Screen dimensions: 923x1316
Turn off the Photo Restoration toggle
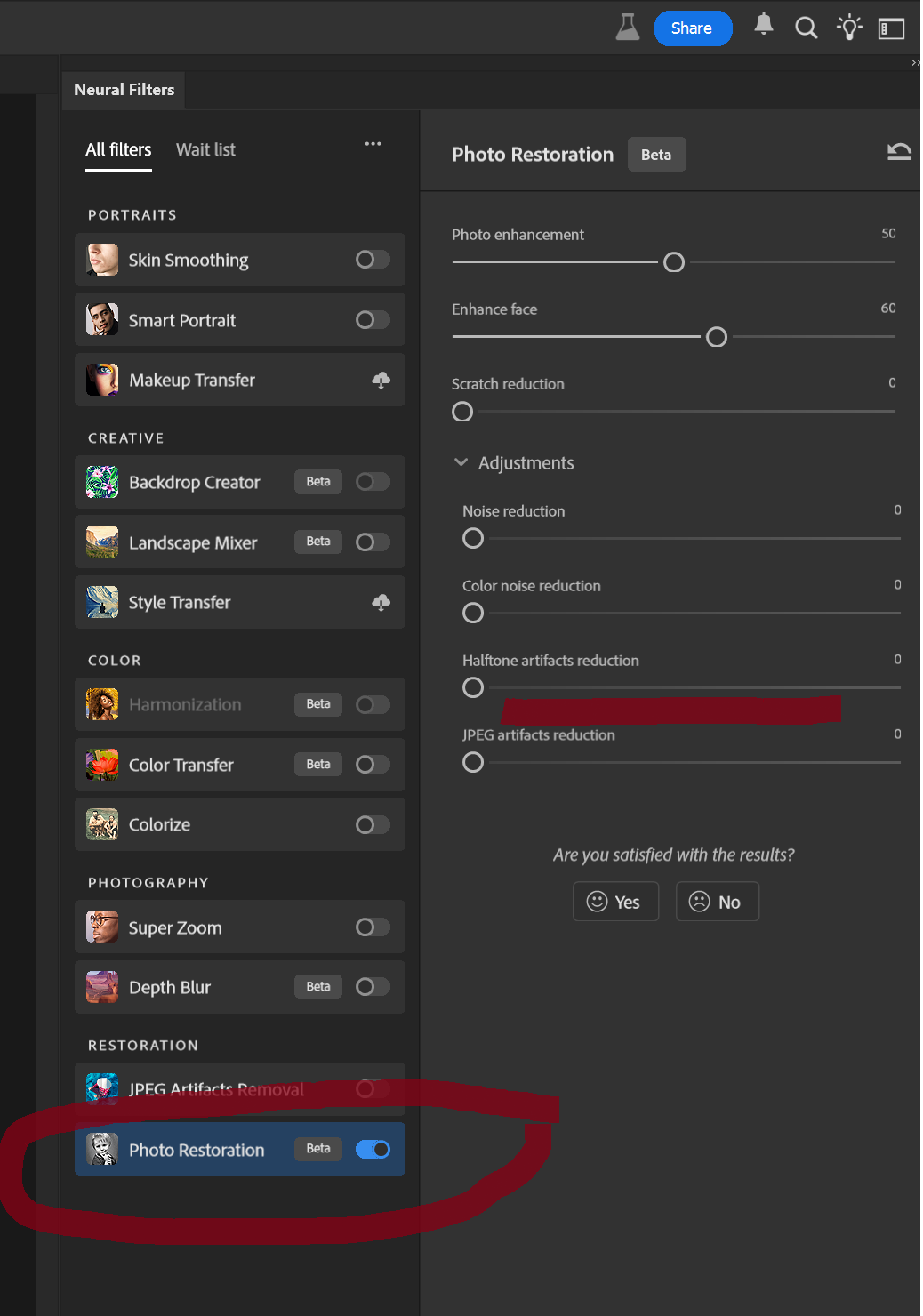pyautogui.click(x=373, y=1150)
